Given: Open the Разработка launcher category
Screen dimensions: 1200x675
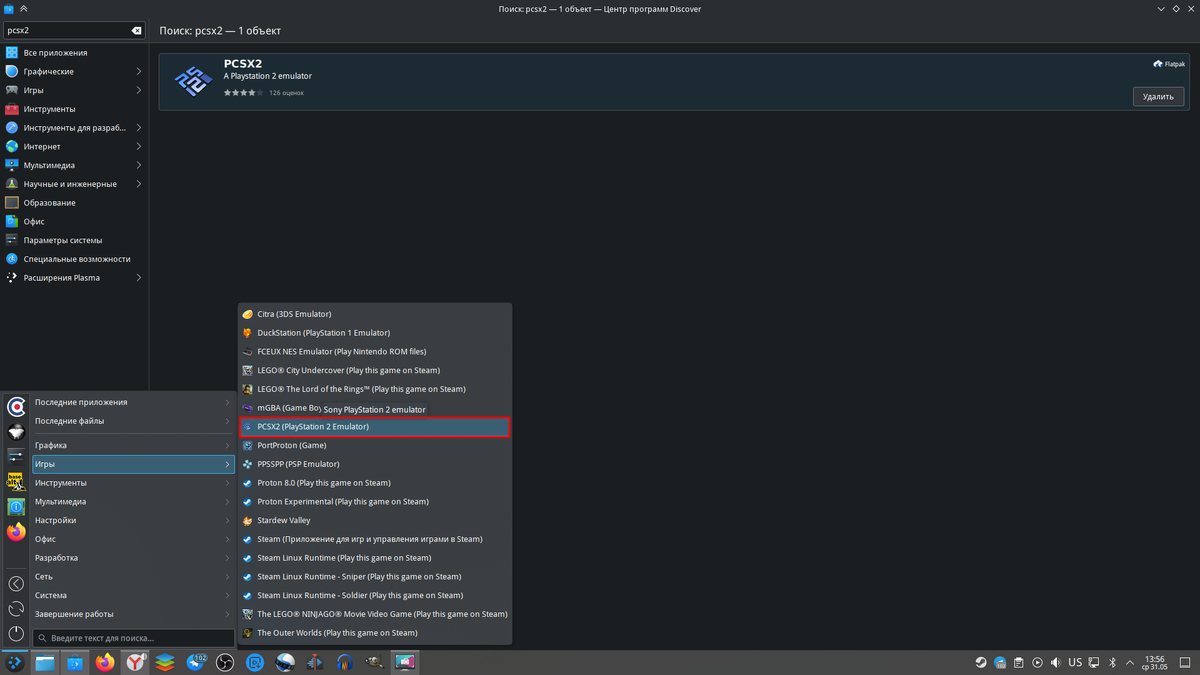Looking at the screenshot, I should (133, 558).
